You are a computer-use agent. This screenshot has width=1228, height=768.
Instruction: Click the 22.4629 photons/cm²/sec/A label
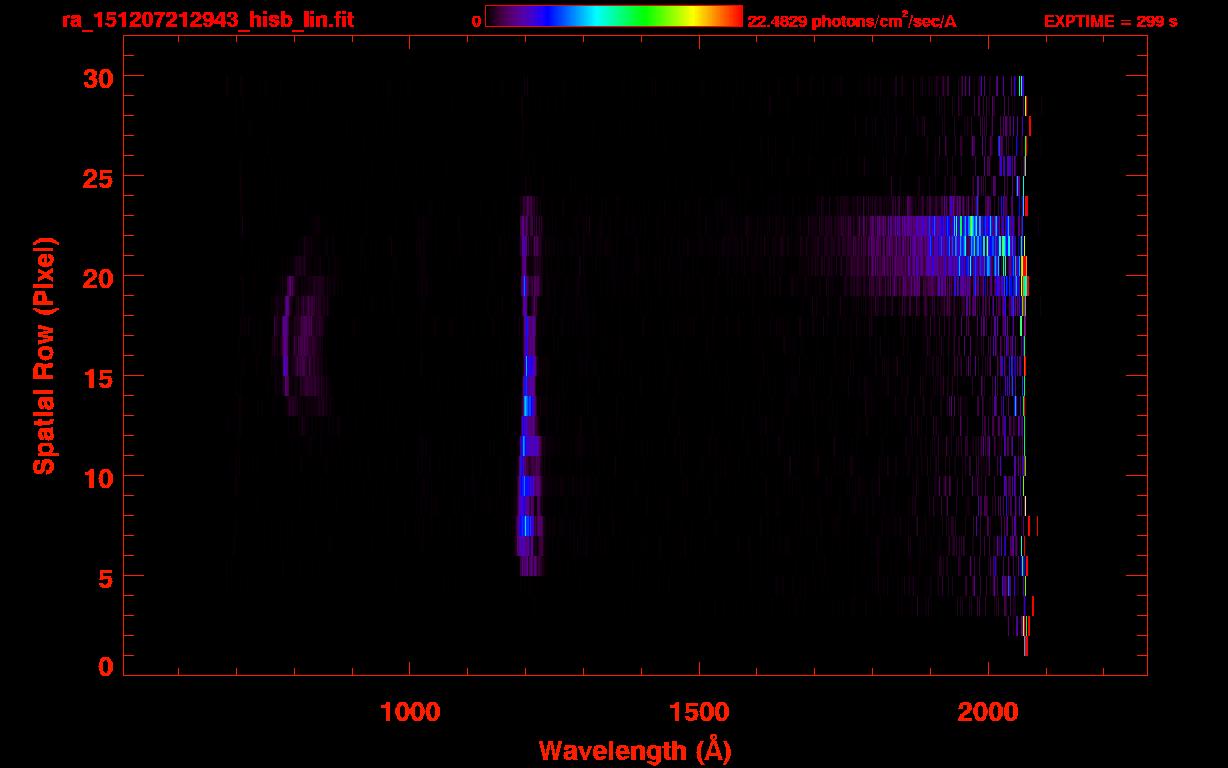click(852, 21)
